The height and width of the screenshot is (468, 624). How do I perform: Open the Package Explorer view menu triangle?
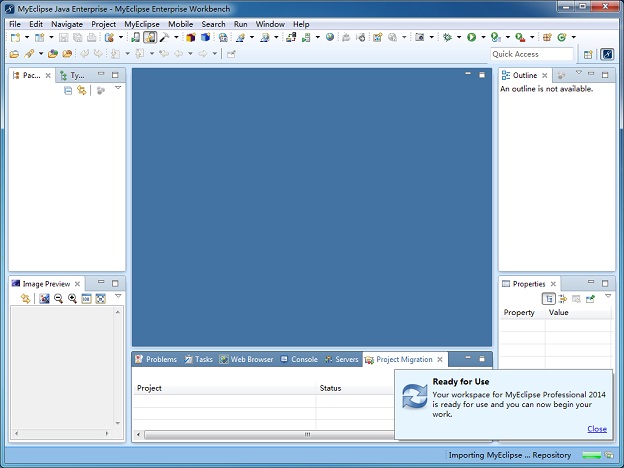[118, 89]
